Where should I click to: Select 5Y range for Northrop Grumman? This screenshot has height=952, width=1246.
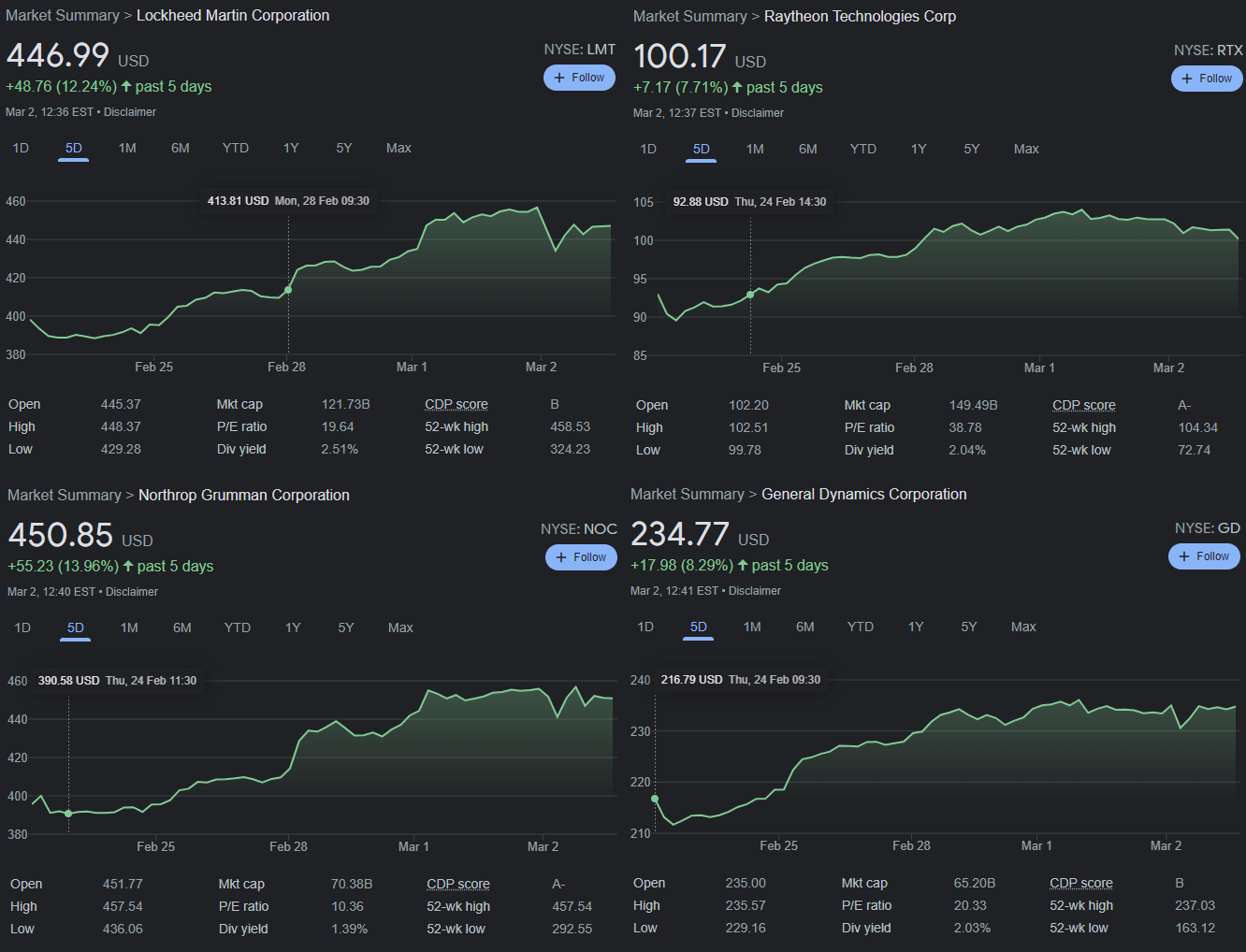click(346, 627)
